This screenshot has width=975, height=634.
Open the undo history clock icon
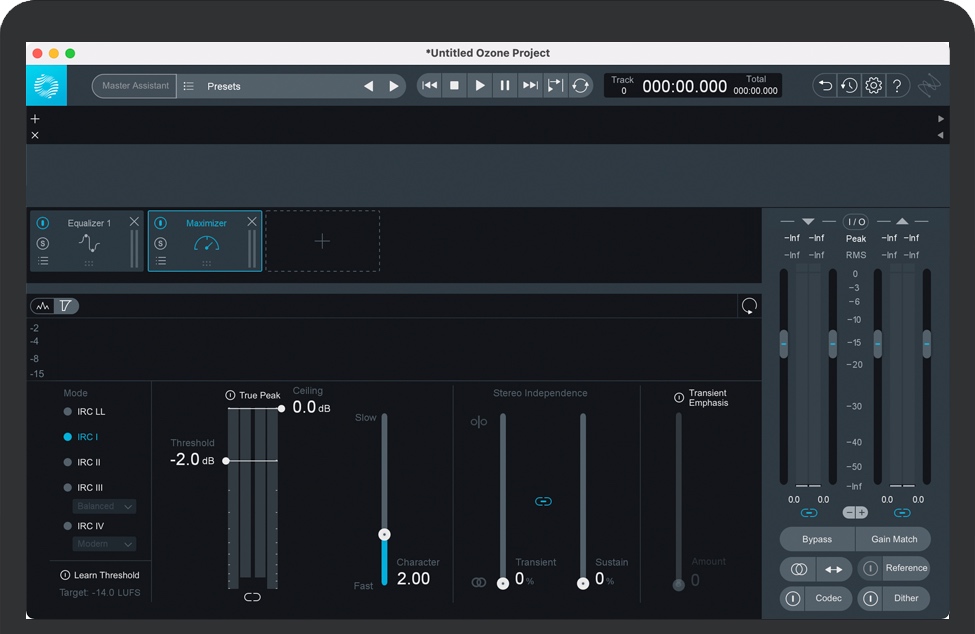point(849,86)
